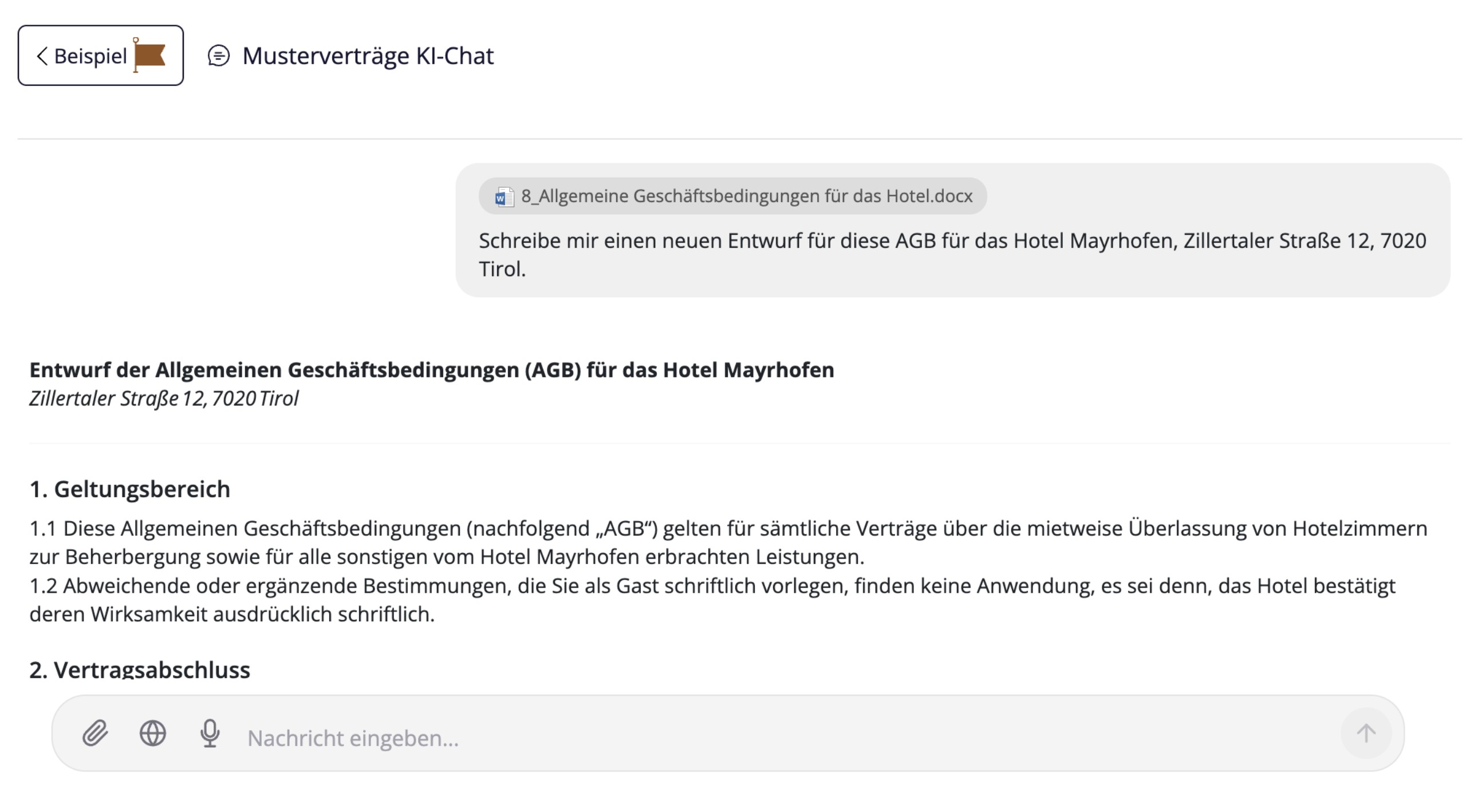The image size is (1466, 812).
Task: Click the bold AGB draft heading
Action: pos(431,370)
